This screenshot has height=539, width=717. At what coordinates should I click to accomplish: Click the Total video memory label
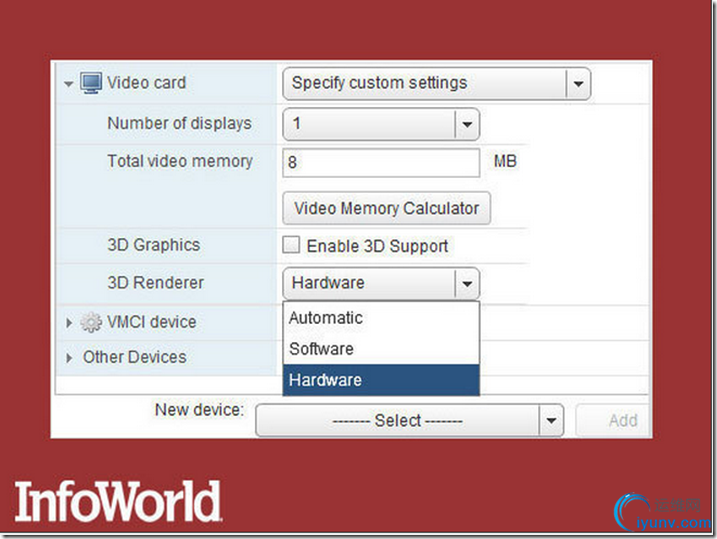(180, 161)
